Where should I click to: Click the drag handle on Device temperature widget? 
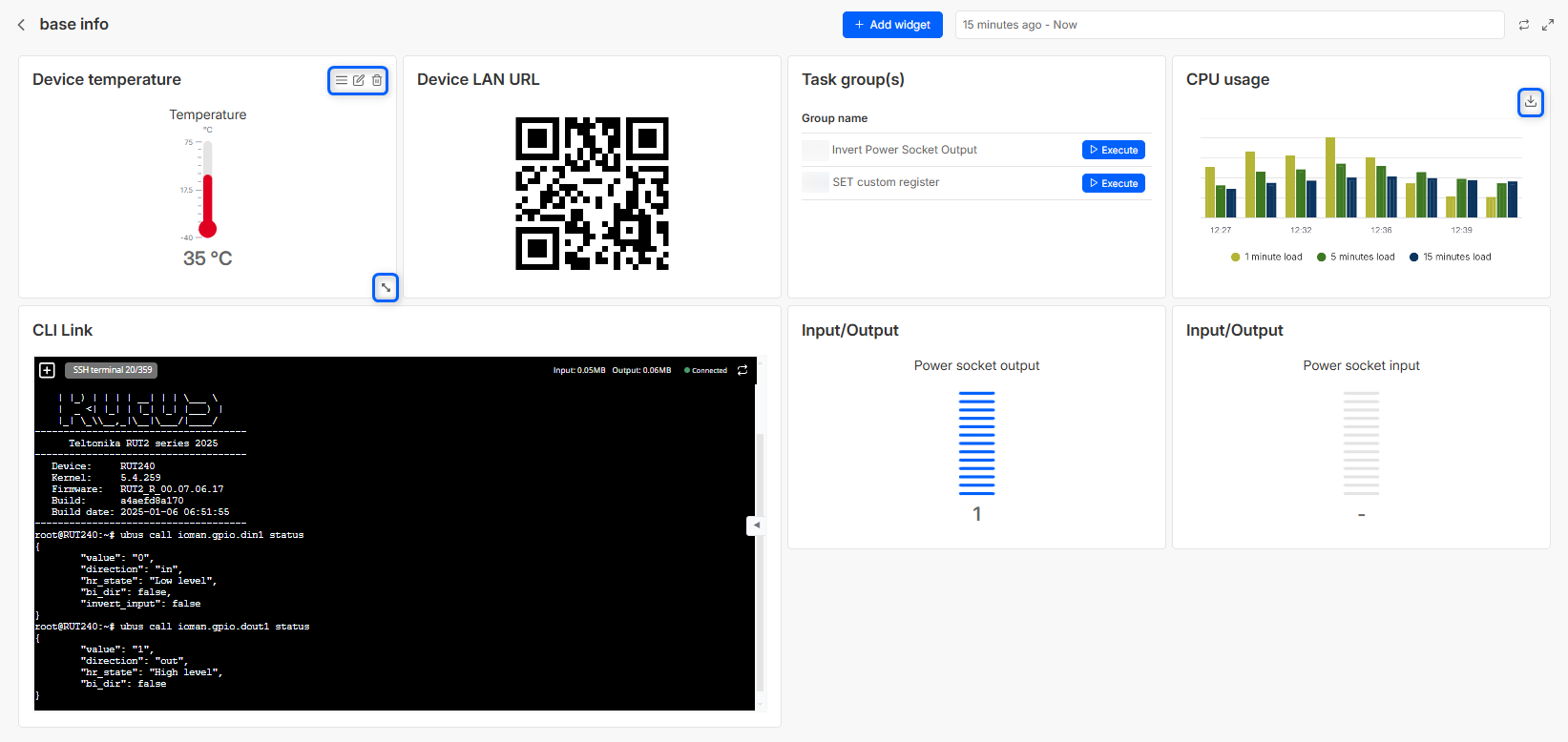(x=341, y=81)
